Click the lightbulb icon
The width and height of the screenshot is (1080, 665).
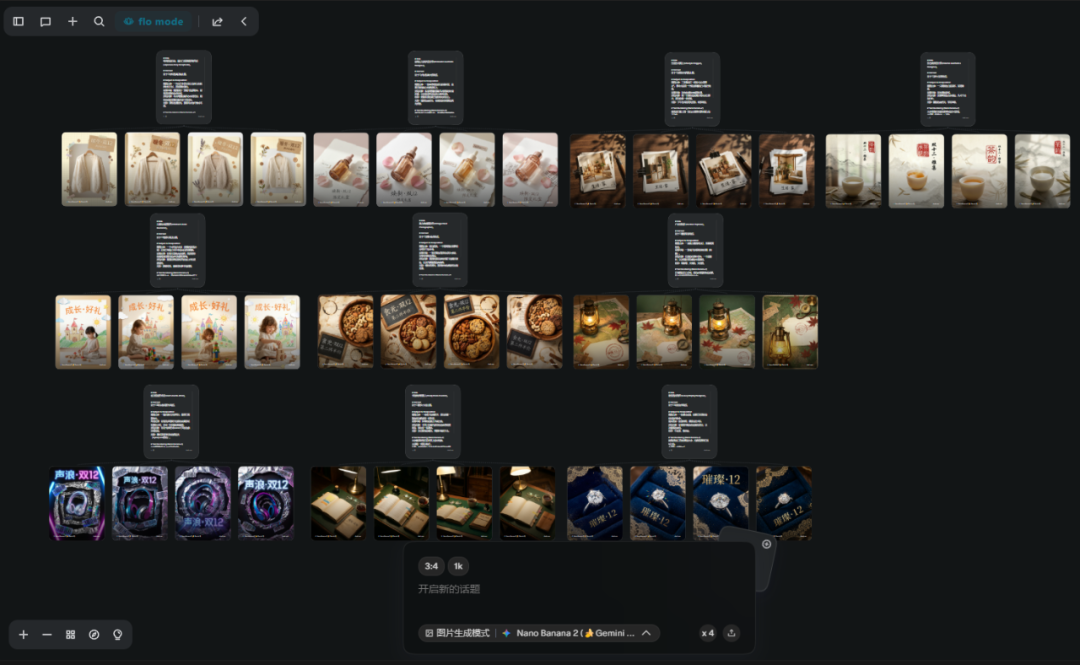pos(118,635)
